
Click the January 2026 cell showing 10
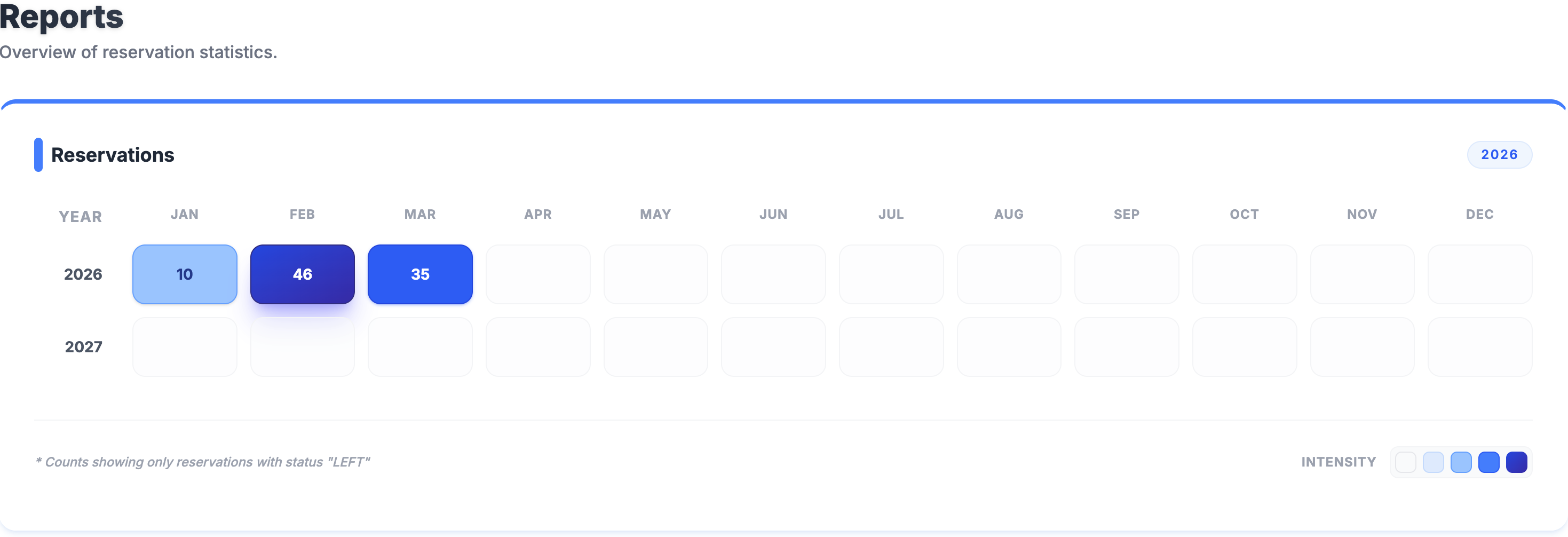pos(185,274)
